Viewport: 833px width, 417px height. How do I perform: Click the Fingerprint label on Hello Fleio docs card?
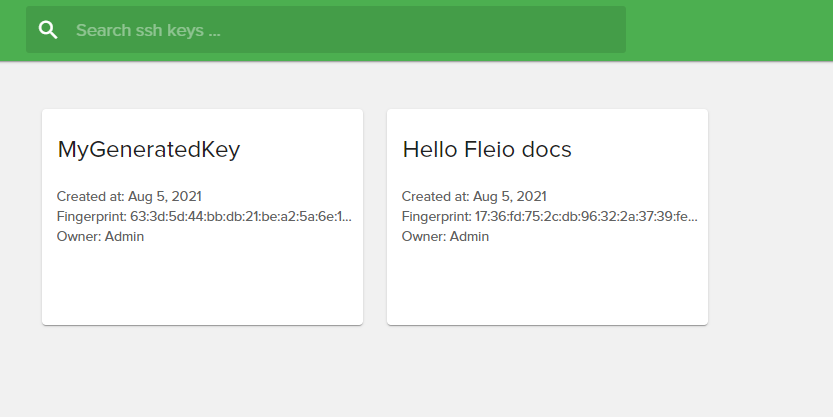[436, 216]
